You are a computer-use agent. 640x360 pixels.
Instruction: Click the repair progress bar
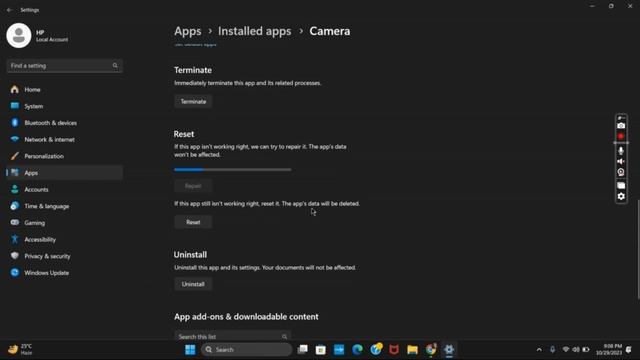233,169
